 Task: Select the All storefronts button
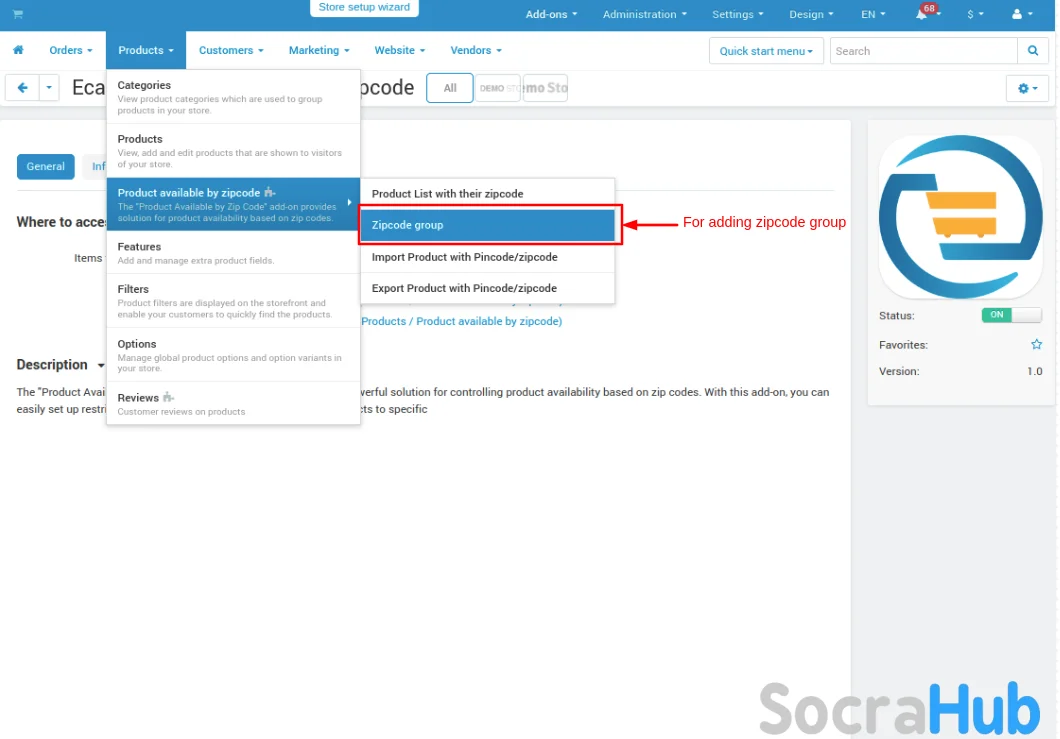click(x=450, y=88)
